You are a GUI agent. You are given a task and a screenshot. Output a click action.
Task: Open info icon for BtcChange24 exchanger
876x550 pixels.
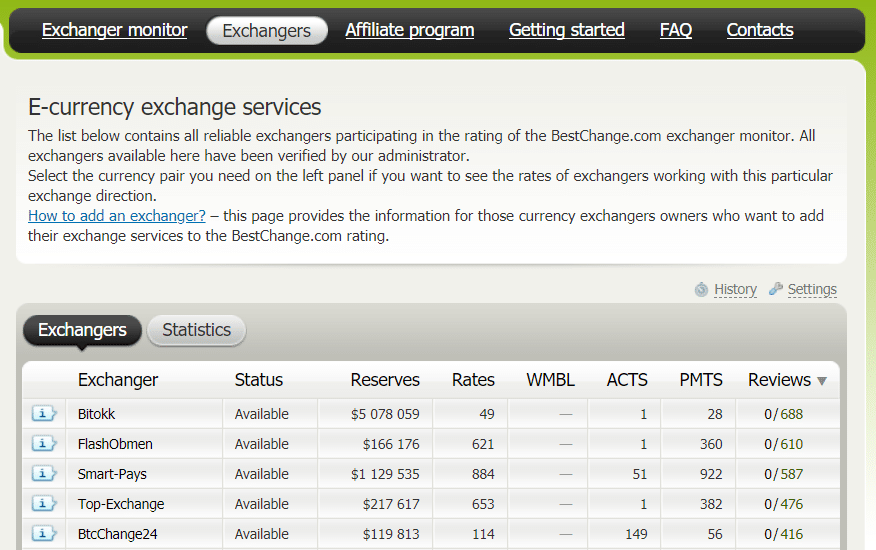tap(44, 534)
